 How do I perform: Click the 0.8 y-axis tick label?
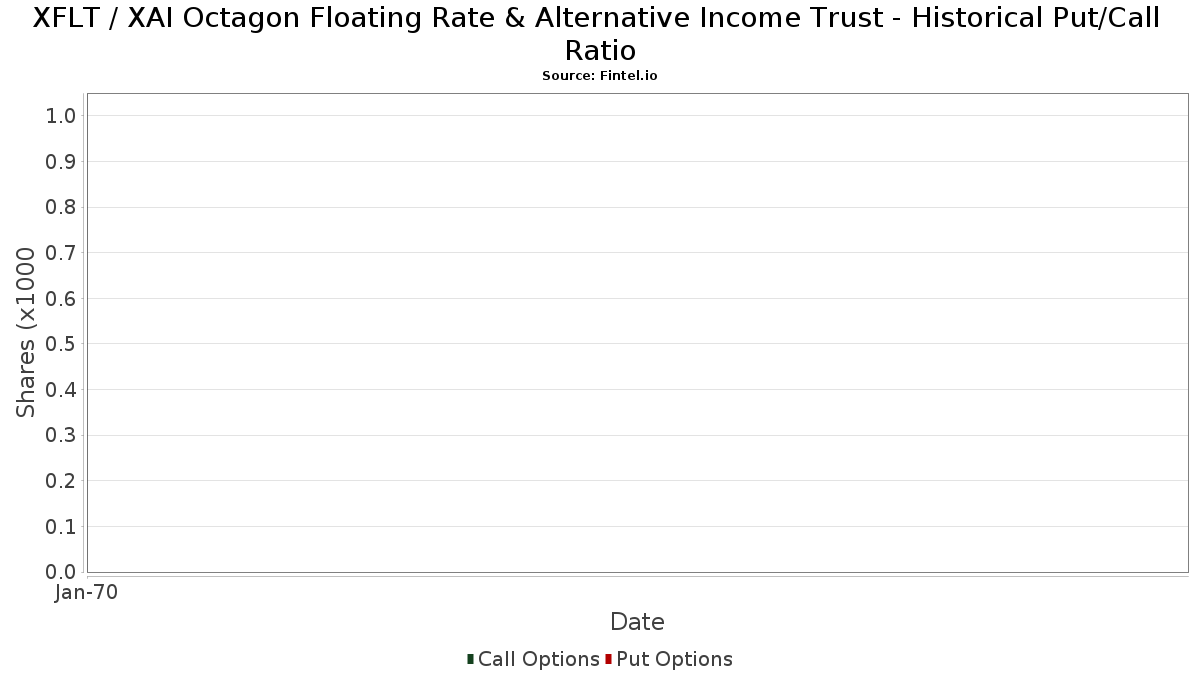click(x=61, y=207)
